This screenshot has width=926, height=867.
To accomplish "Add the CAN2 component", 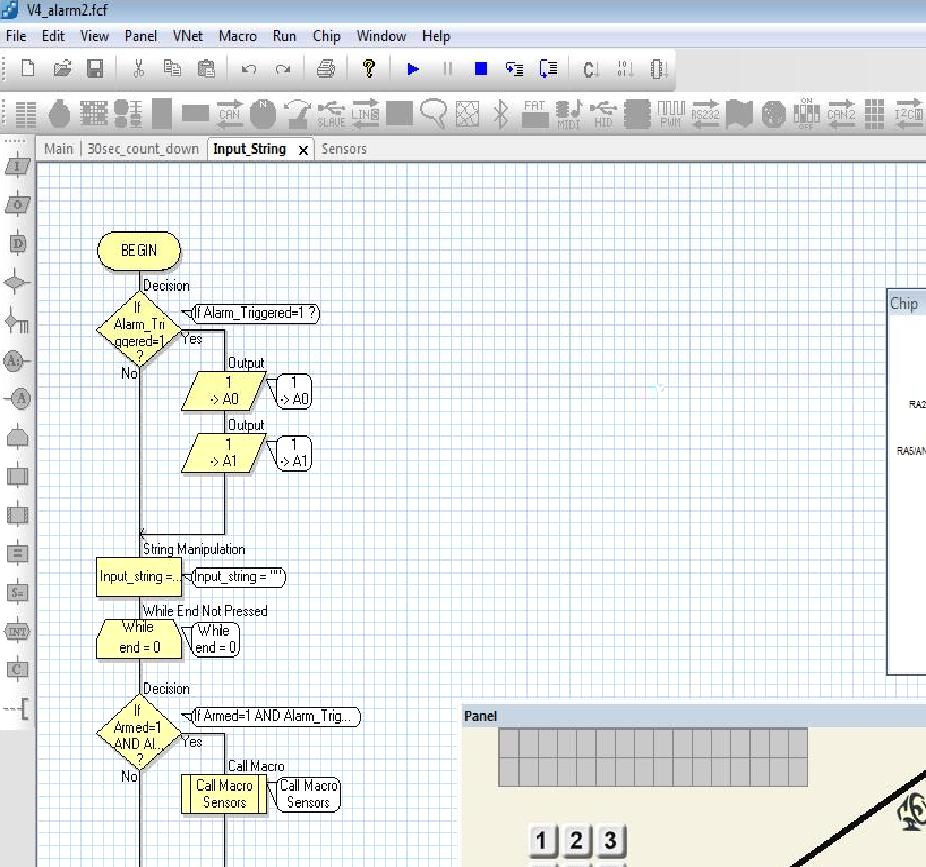I will (841, 113).
